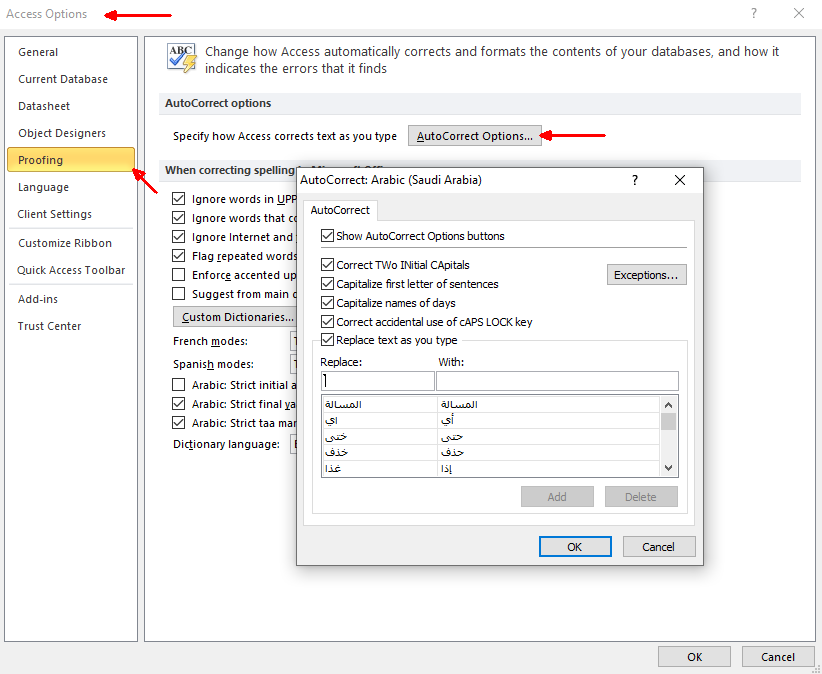822x674 pixels.
Task: Switch to the AutoCorrect tab
Action: [x=340, y=210]
